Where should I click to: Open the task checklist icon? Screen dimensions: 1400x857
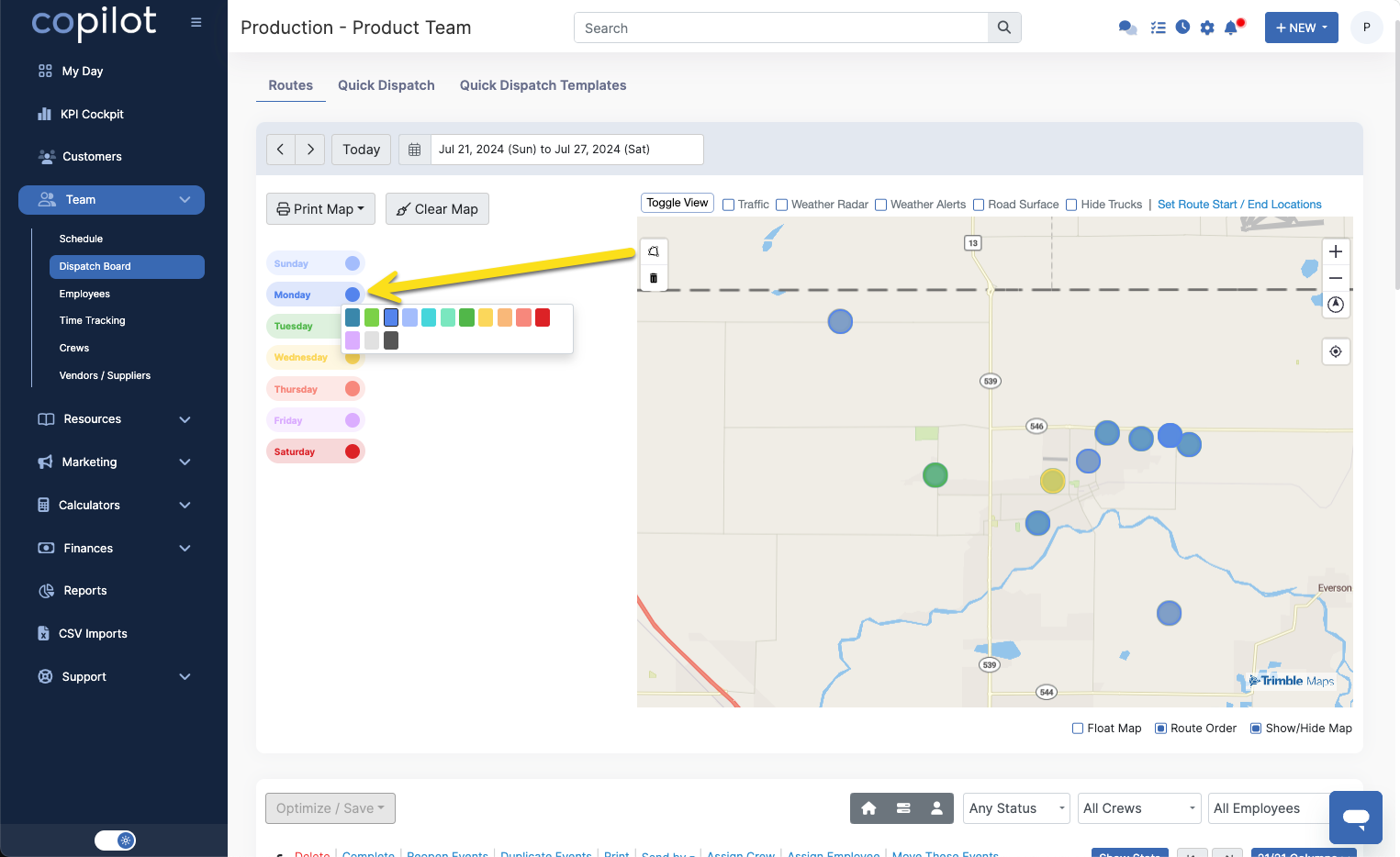click(x=1158, y=28)
